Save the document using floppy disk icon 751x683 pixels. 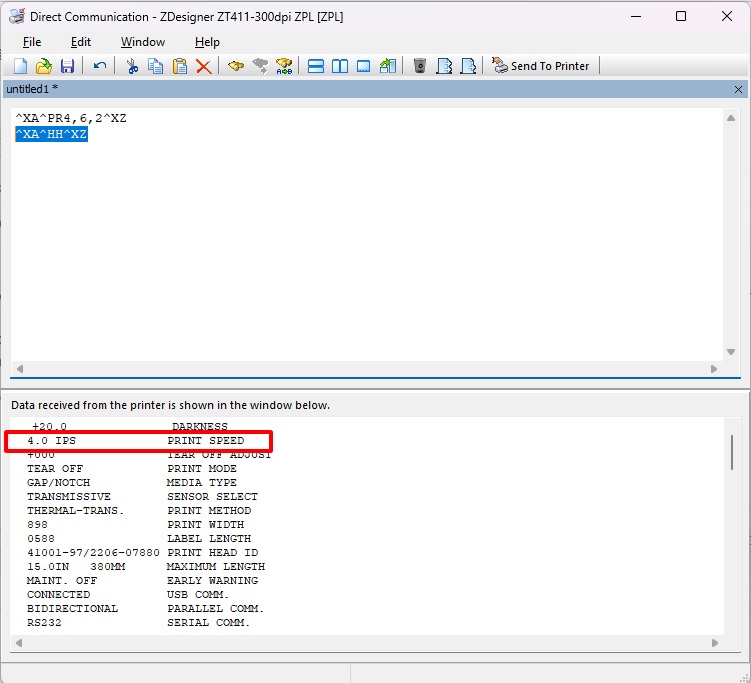(67, 66)
